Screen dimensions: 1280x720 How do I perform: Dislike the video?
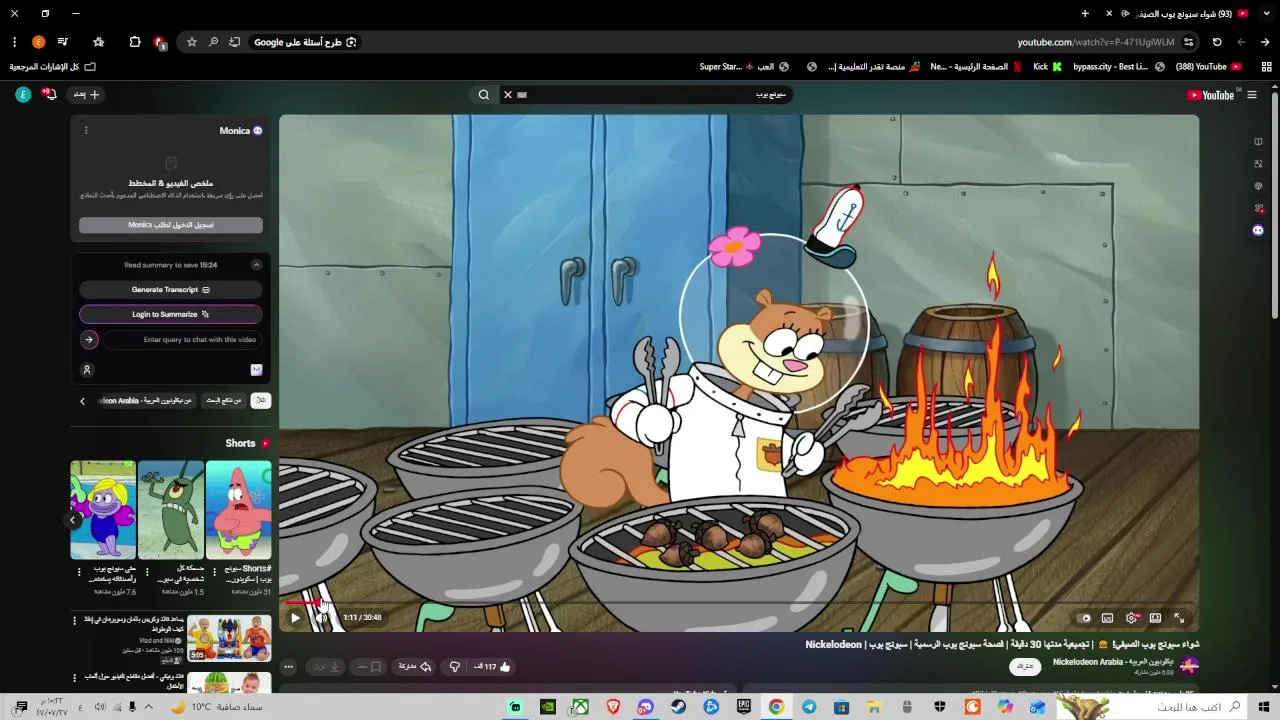pyautogui.click(x=454, y=666)
